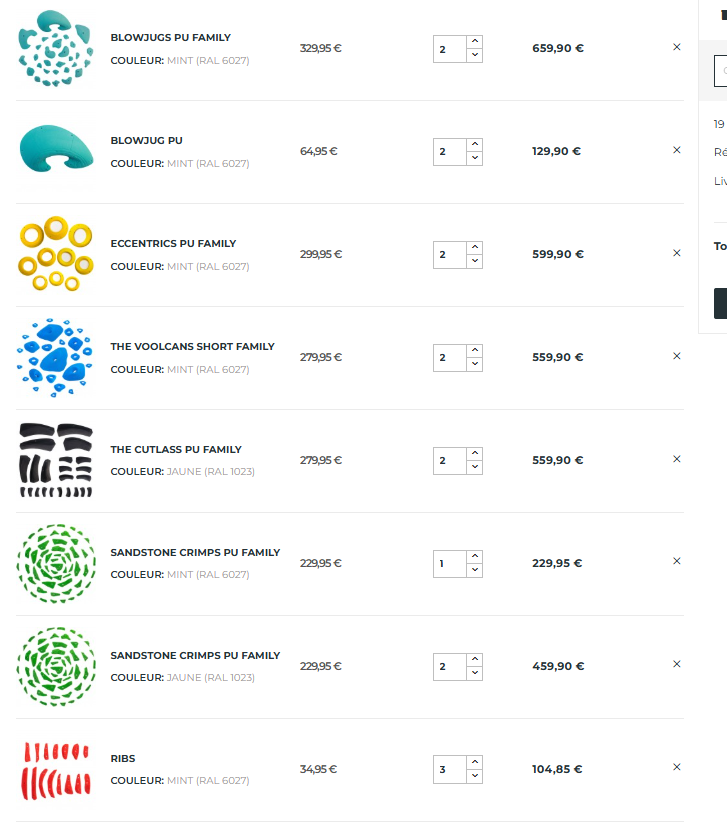The image size is (727, 824).
Task: Click quantity field for Sandstone Crimps Mint
Action: point(449,564)
